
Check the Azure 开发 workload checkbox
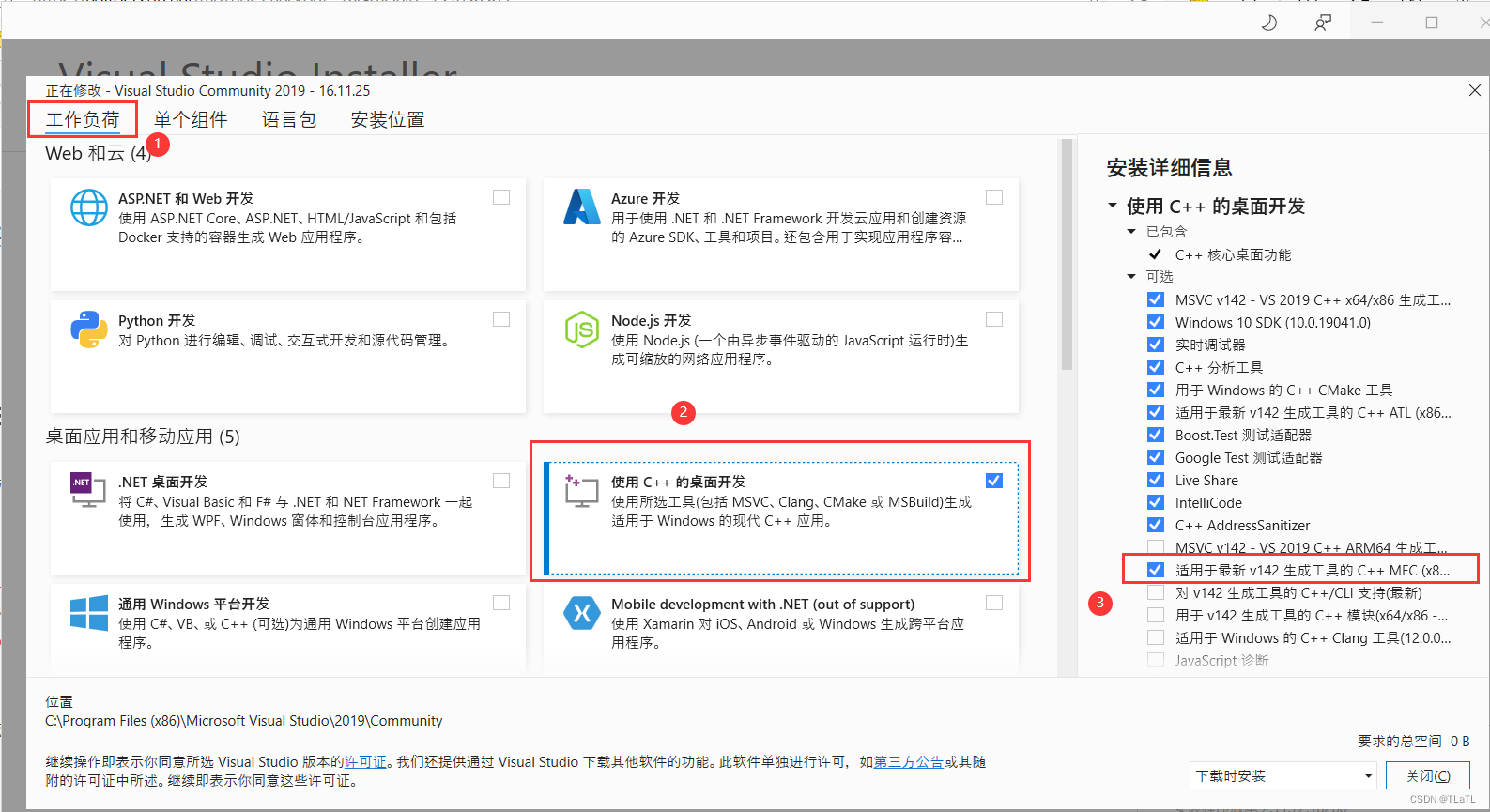[x=994, y=197]
